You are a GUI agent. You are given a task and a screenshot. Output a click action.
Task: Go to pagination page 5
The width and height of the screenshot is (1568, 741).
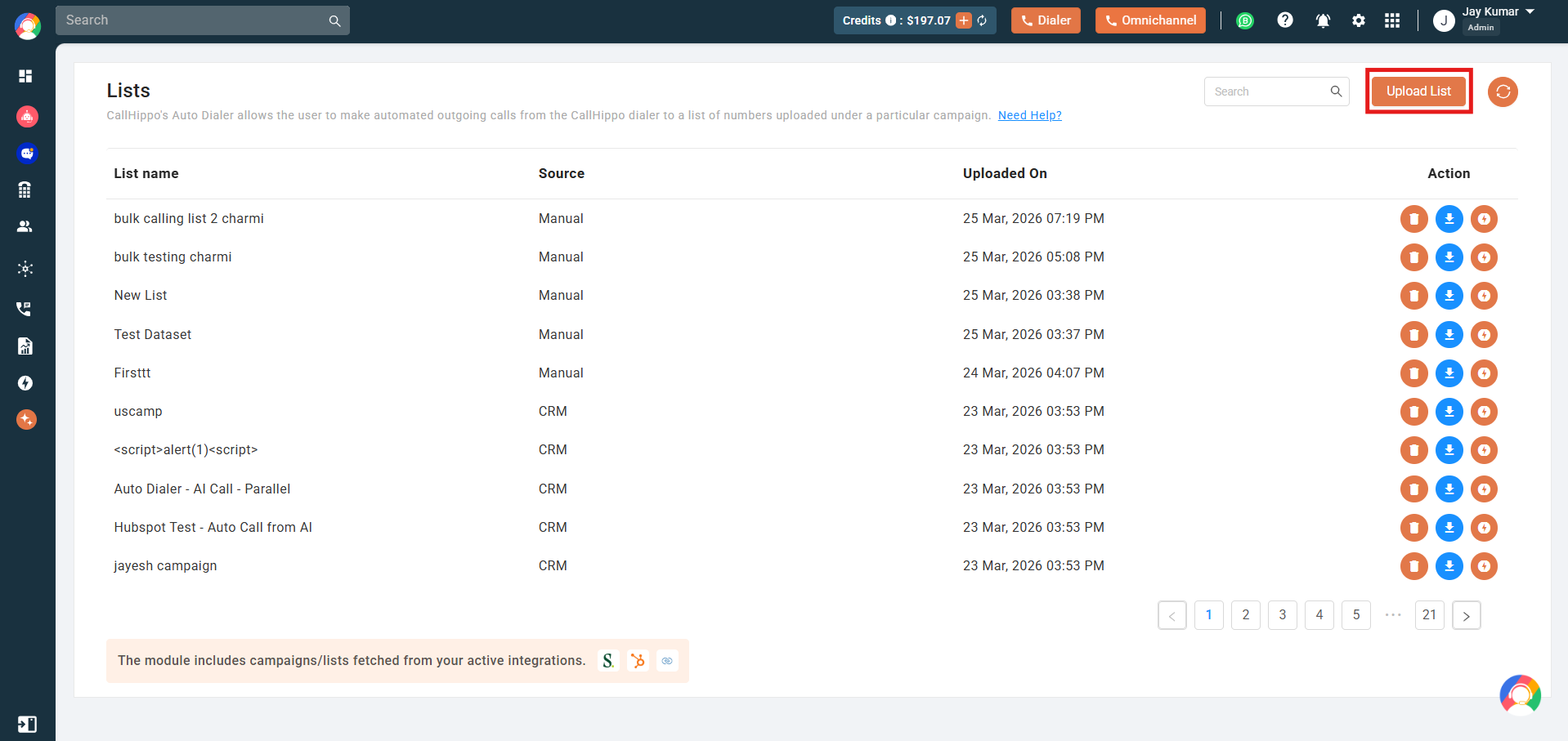pyautogui.click(x=1356, y=615)
